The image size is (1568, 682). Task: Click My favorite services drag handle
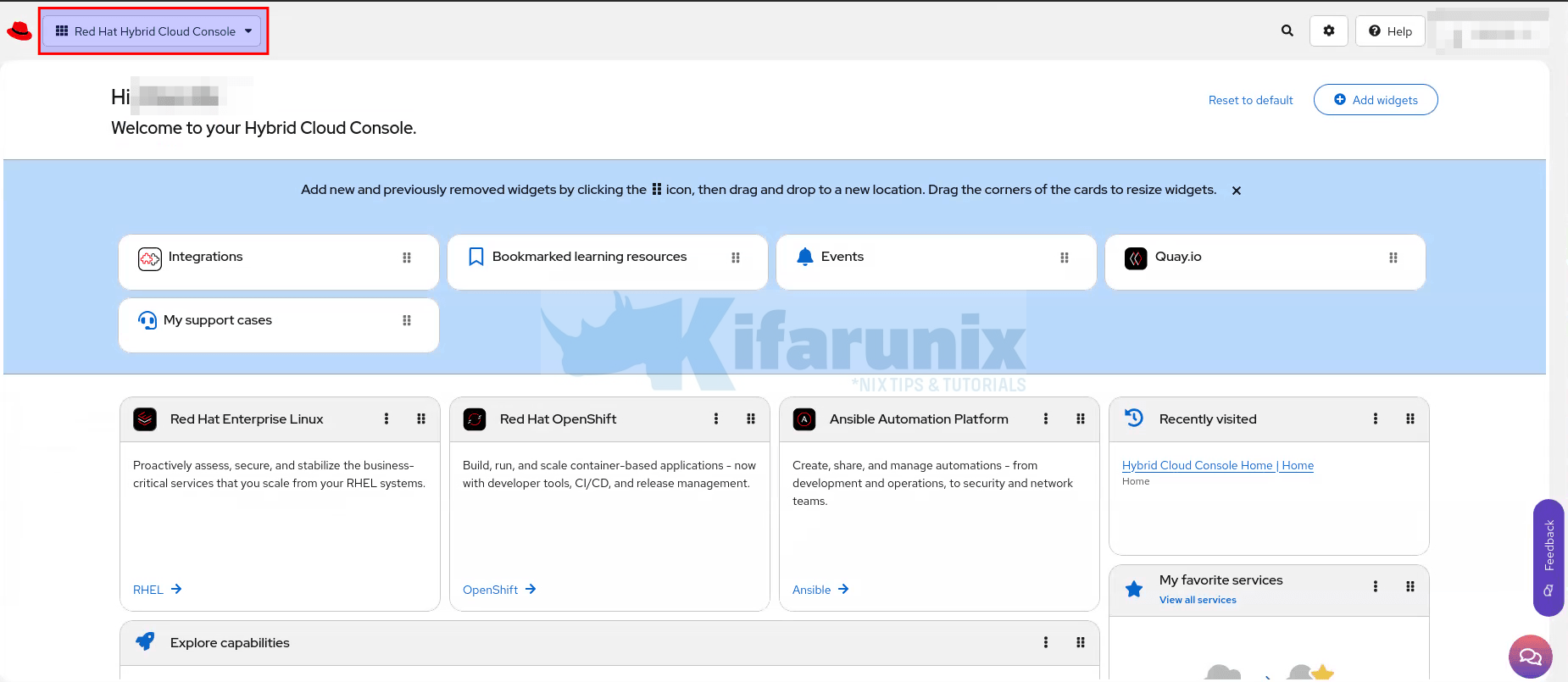[1410, 586]
